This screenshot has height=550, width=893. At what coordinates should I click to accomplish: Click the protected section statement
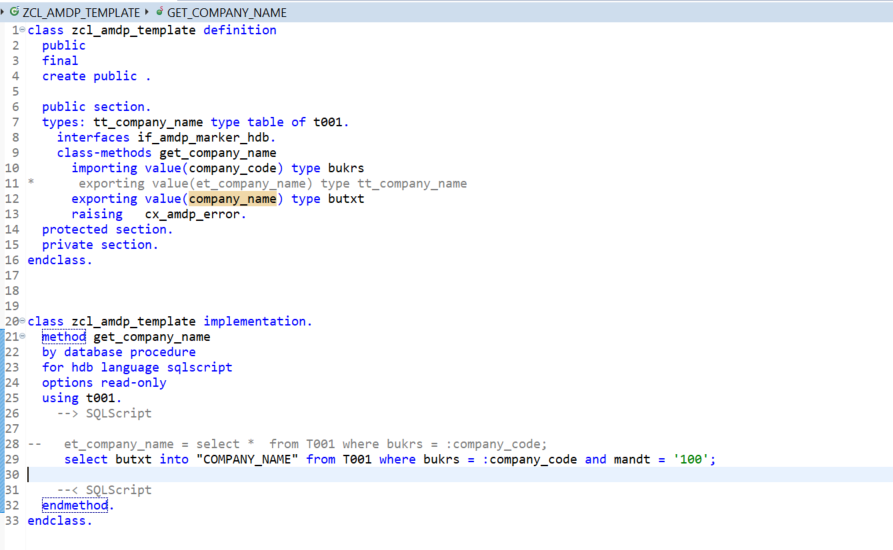pyautogui.click(x=107, y=229)
